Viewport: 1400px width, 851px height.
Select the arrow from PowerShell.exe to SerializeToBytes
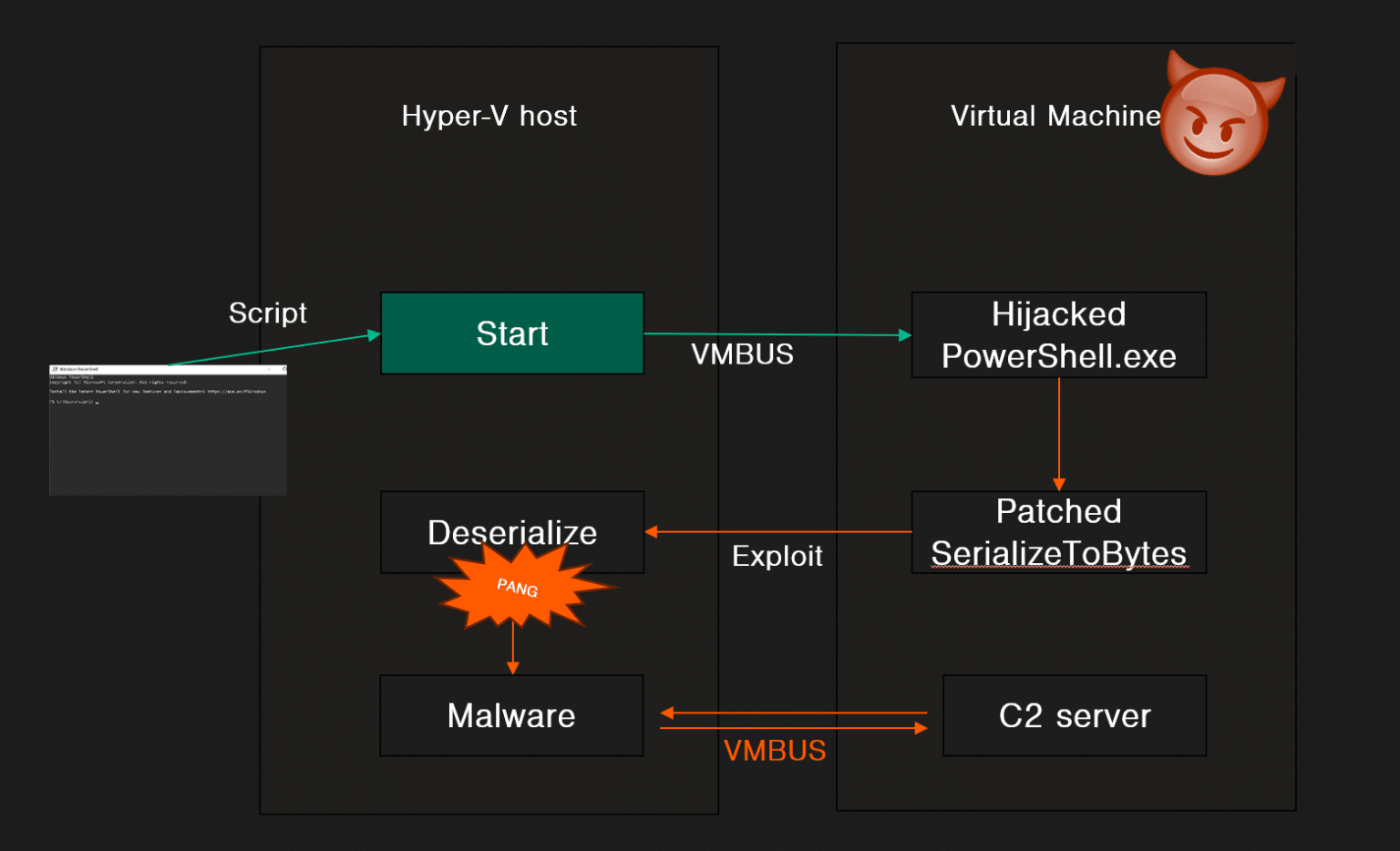pos(1058,433)
